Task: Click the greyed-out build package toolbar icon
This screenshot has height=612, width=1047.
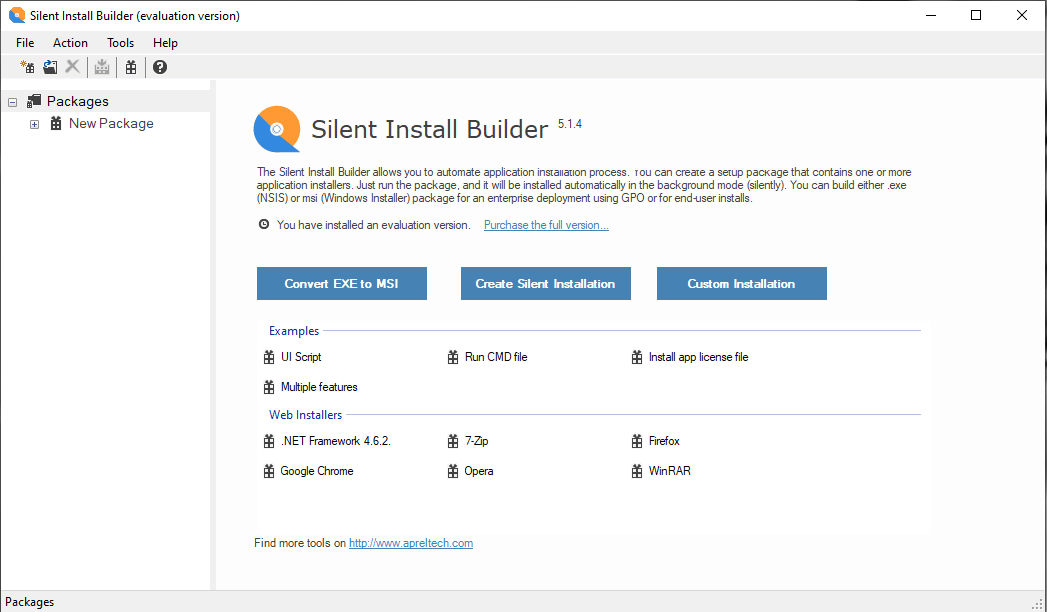Action: (x=101, y=67)
